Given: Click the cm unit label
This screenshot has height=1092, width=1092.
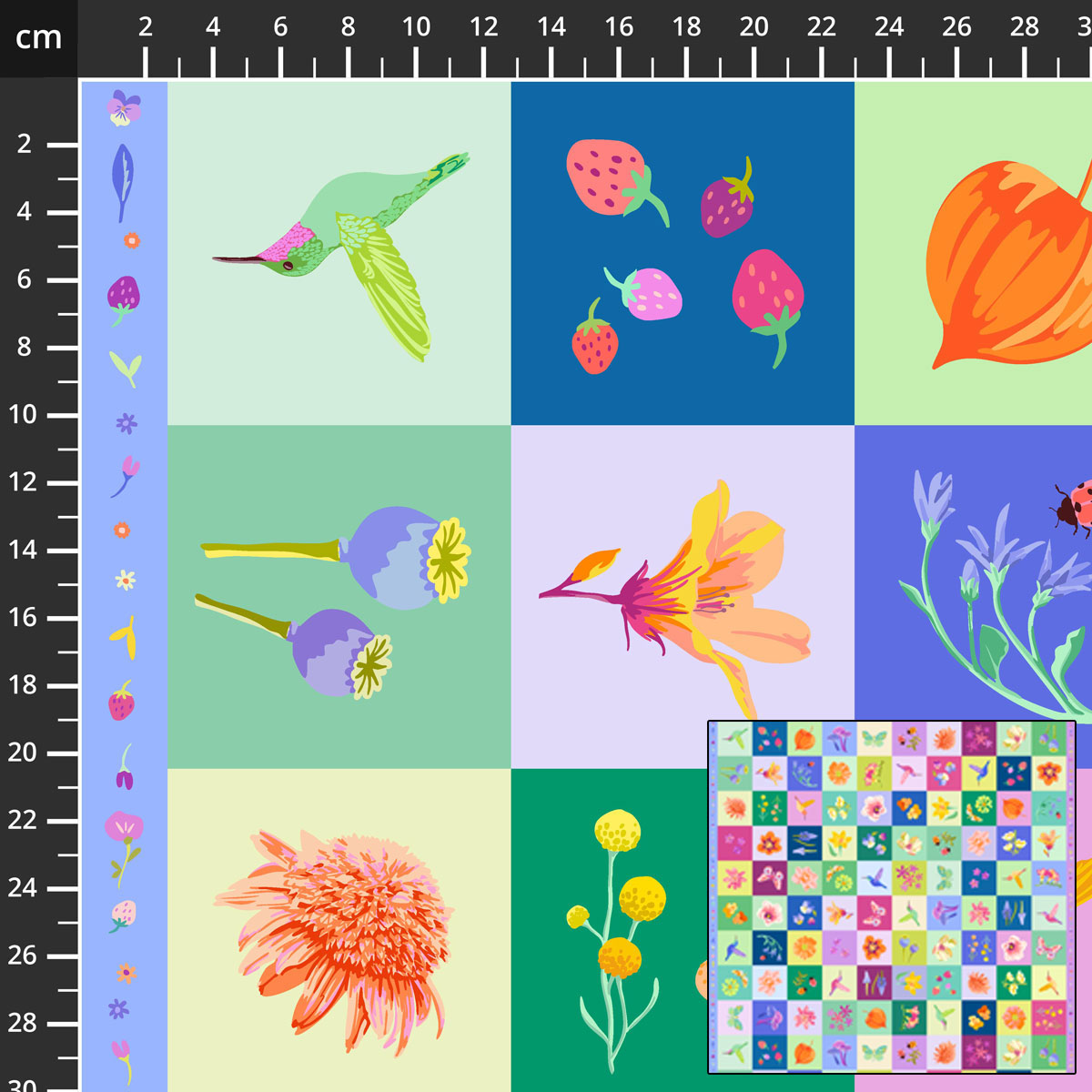Looking at the screenshot, I should [38, 37].
